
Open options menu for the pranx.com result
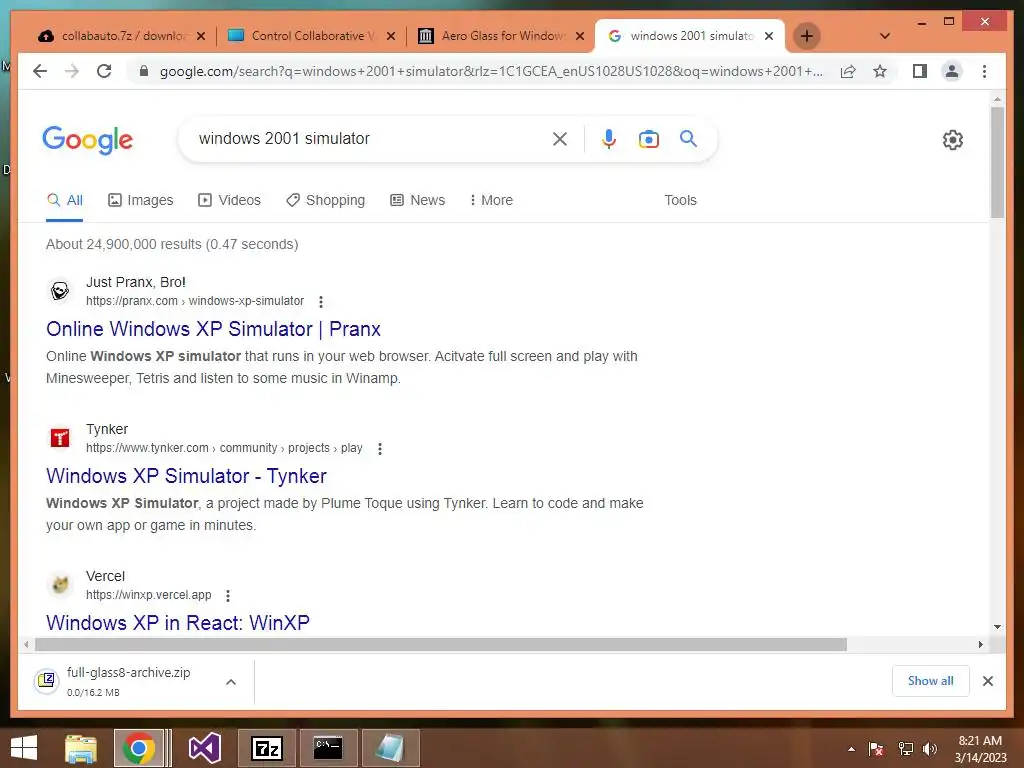click(321, 302)
